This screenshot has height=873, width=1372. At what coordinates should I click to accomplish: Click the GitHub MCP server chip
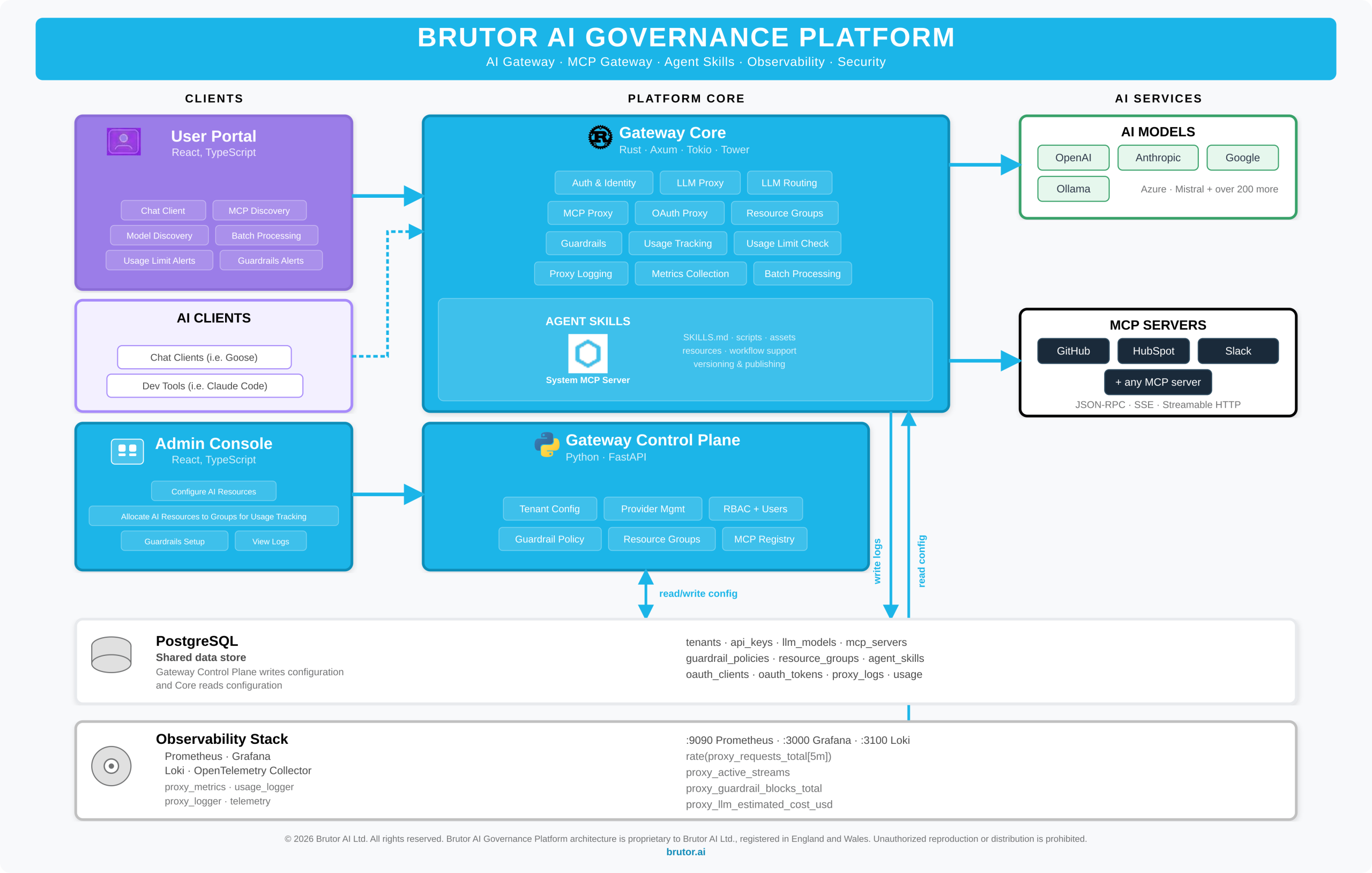(1073, 351)
